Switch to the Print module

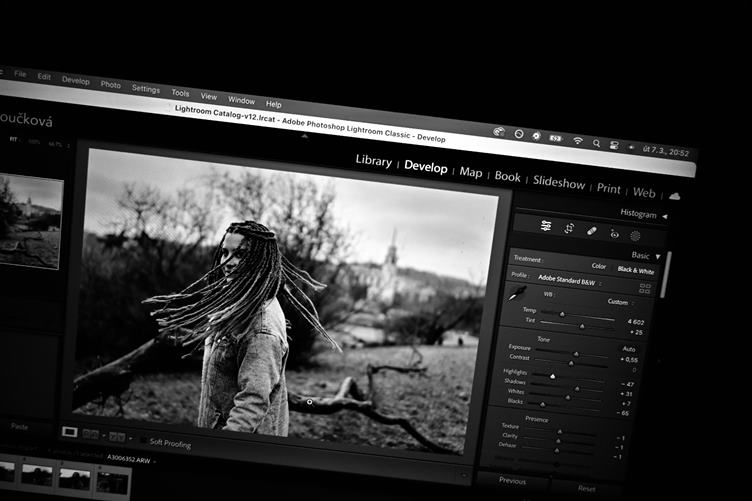click(609, 188)
